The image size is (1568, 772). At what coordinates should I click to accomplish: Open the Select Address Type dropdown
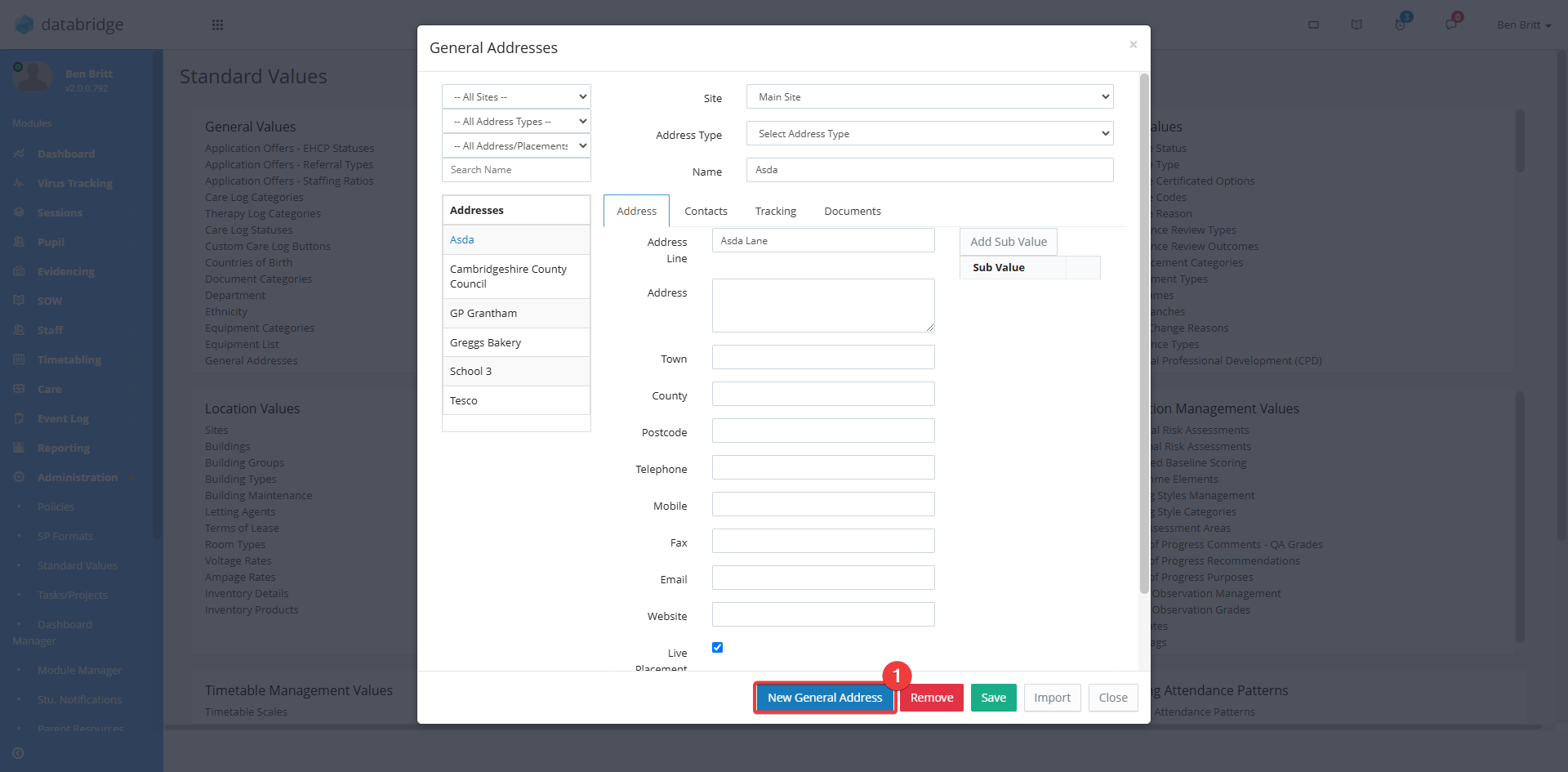pyautogui.click(x=929, y=133)
